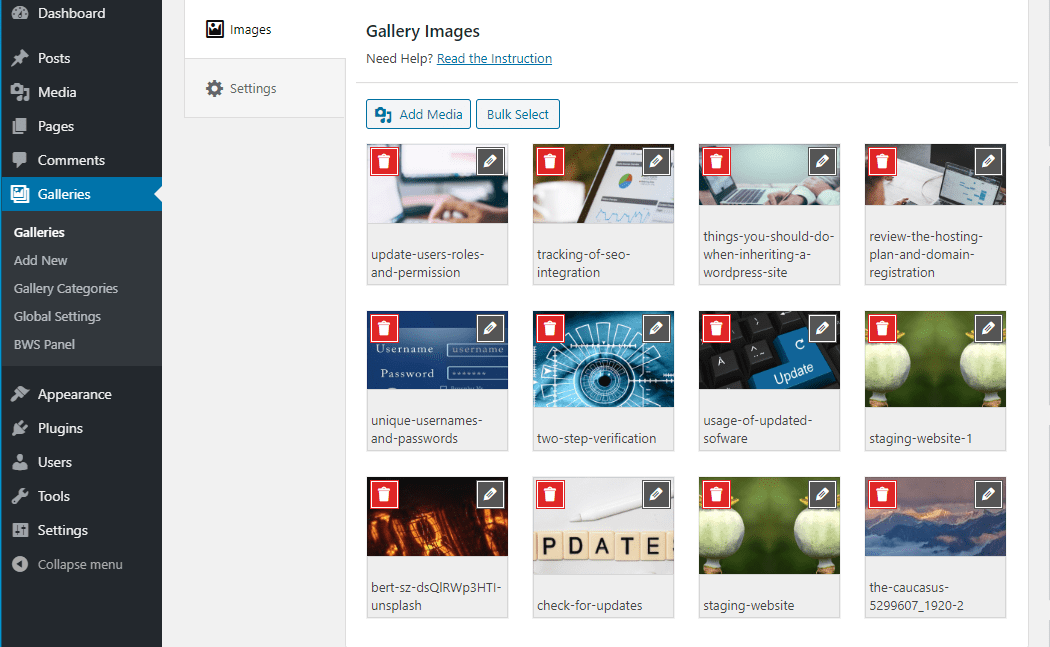
Task: Open the Read the Instruction link
Action: (x=494, y=58)
